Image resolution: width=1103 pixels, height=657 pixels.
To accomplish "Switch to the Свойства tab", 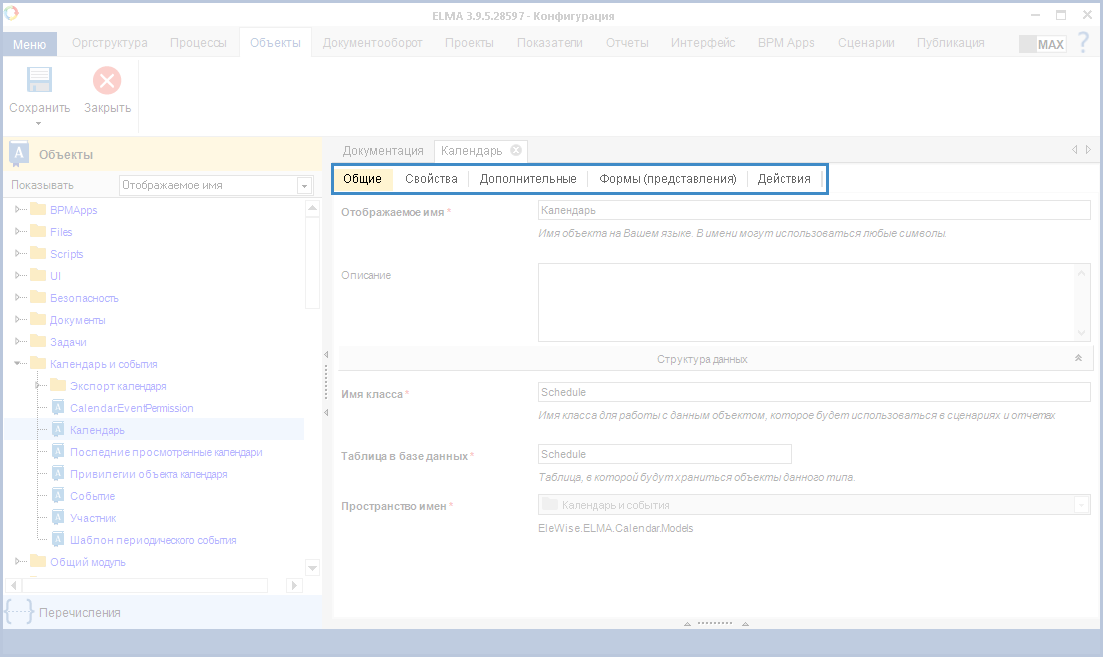I will (431, 179).
